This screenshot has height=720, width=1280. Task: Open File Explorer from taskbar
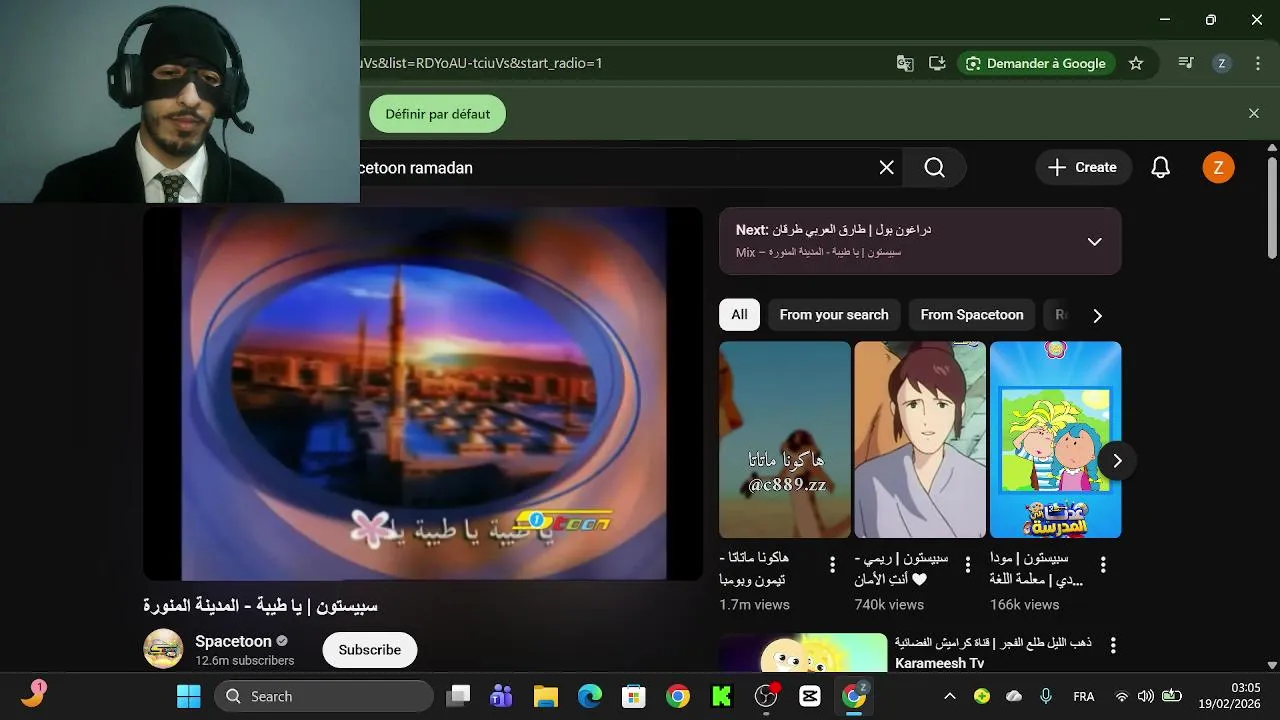point(545,696)
